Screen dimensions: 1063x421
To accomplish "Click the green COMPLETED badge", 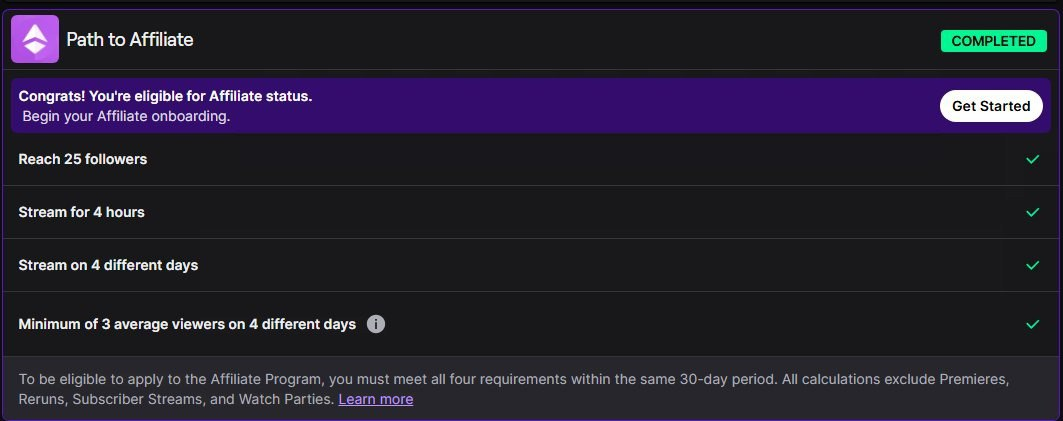I will click(992, 41).
